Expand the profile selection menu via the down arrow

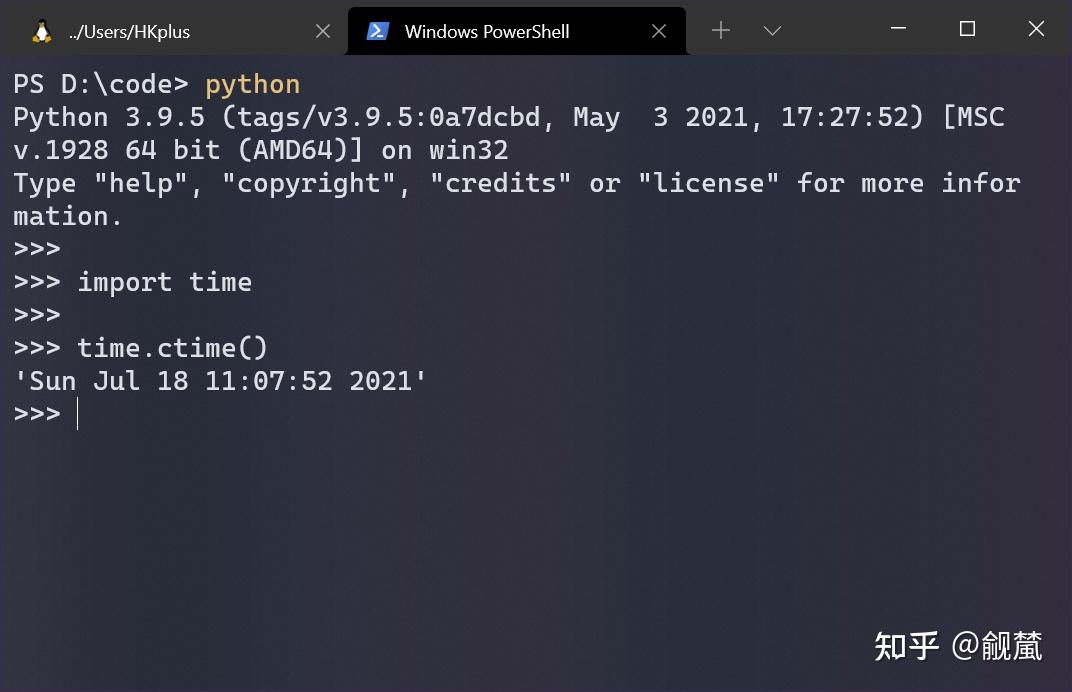pos(772,31)
